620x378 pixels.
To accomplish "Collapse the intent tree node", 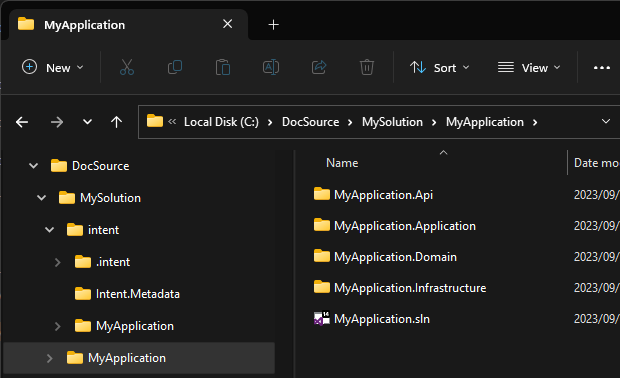I will (49, 230).
